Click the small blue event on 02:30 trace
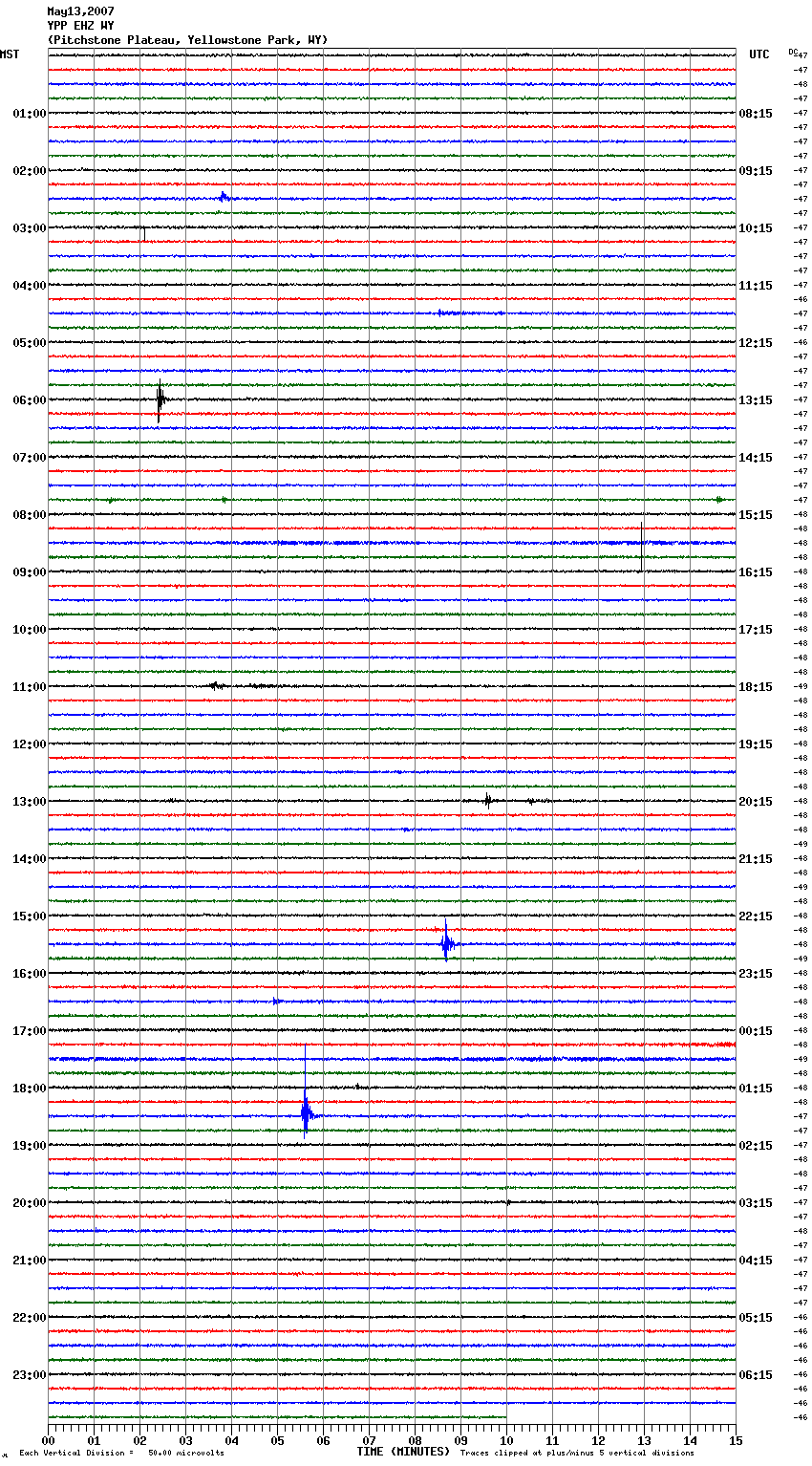 click(223, 198)
